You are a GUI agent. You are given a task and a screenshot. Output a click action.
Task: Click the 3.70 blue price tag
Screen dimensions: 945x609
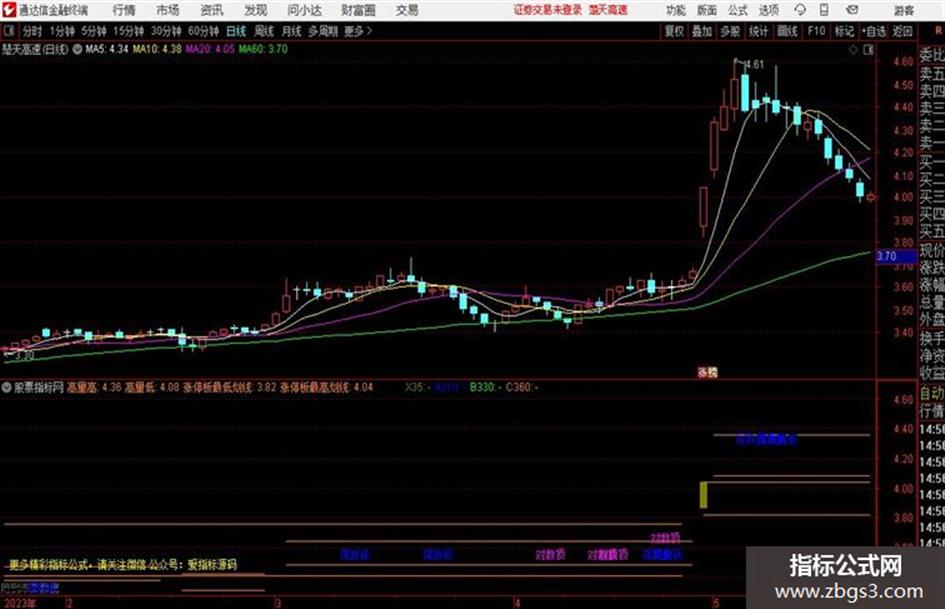point(896,256)
